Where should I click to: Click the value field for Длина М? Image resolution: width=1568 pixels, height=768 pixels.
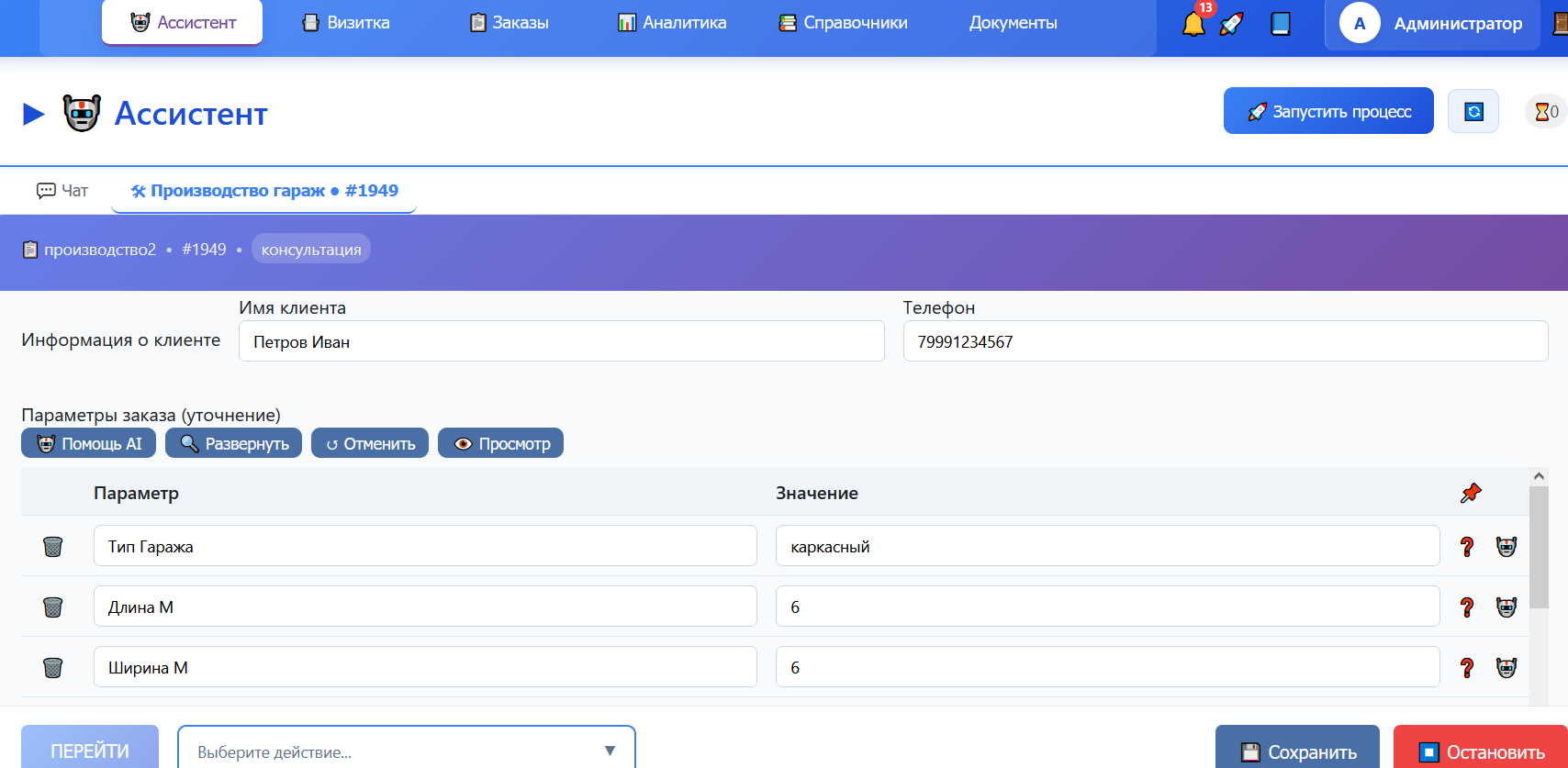pos(1107,607)
